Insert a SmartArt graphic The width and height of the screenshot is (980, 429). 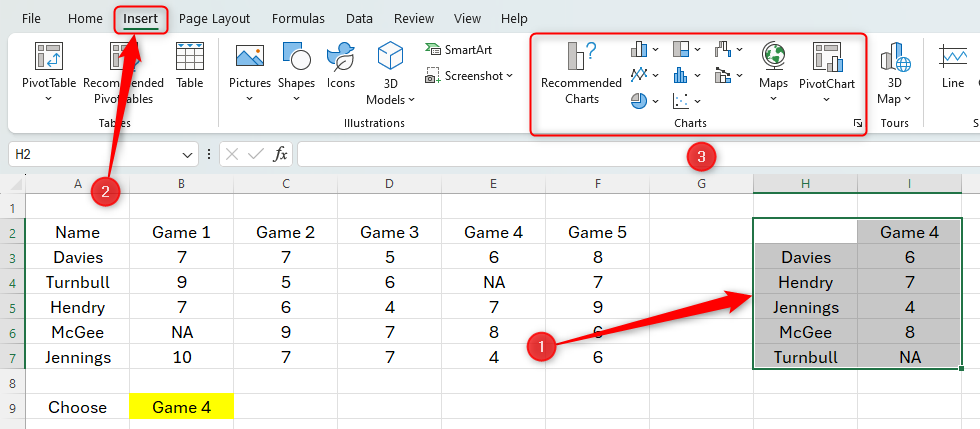458,49
